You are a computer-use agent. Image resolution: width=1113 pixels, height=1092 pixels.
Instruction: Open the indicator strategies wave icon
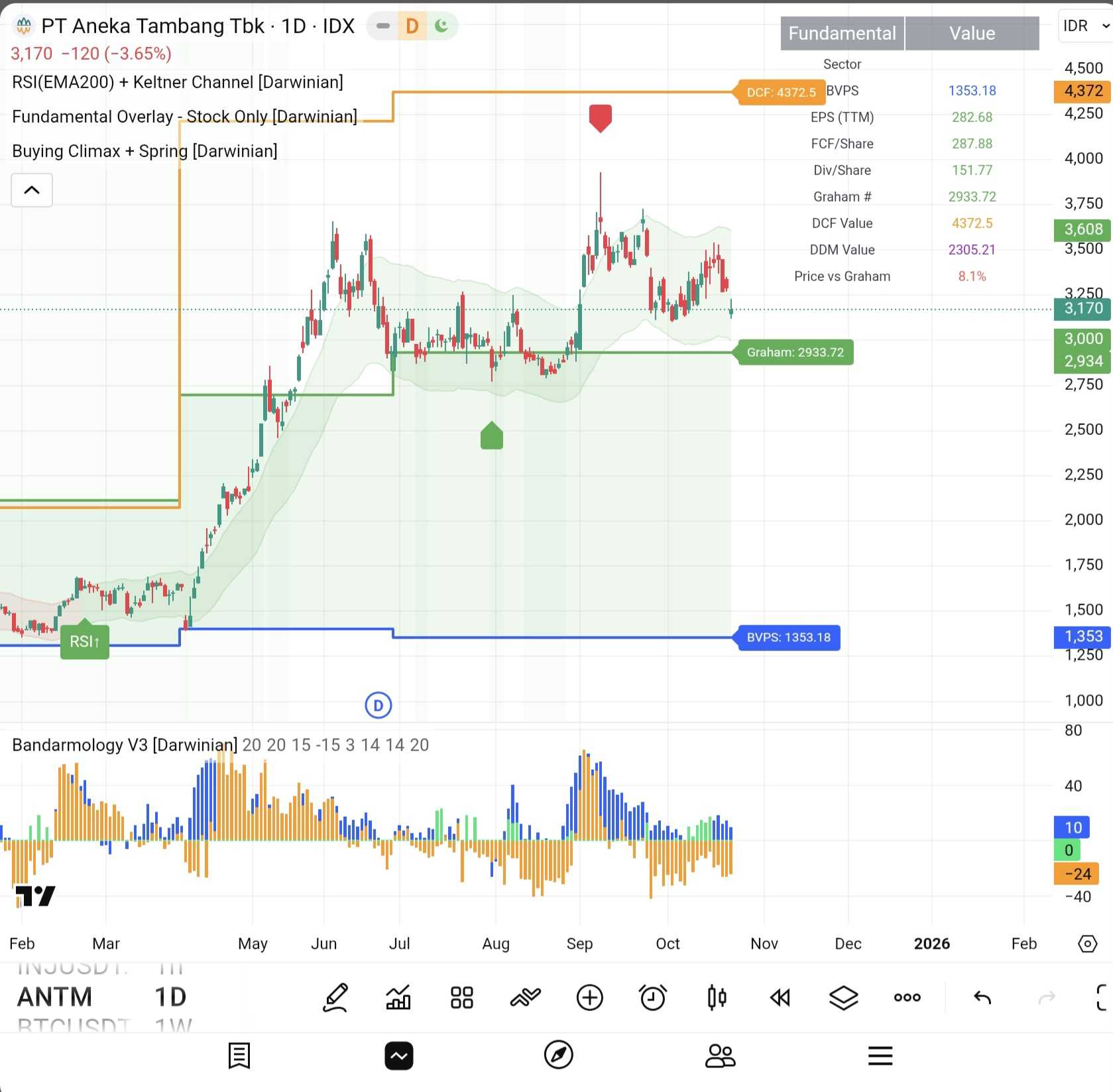[526, 997]
